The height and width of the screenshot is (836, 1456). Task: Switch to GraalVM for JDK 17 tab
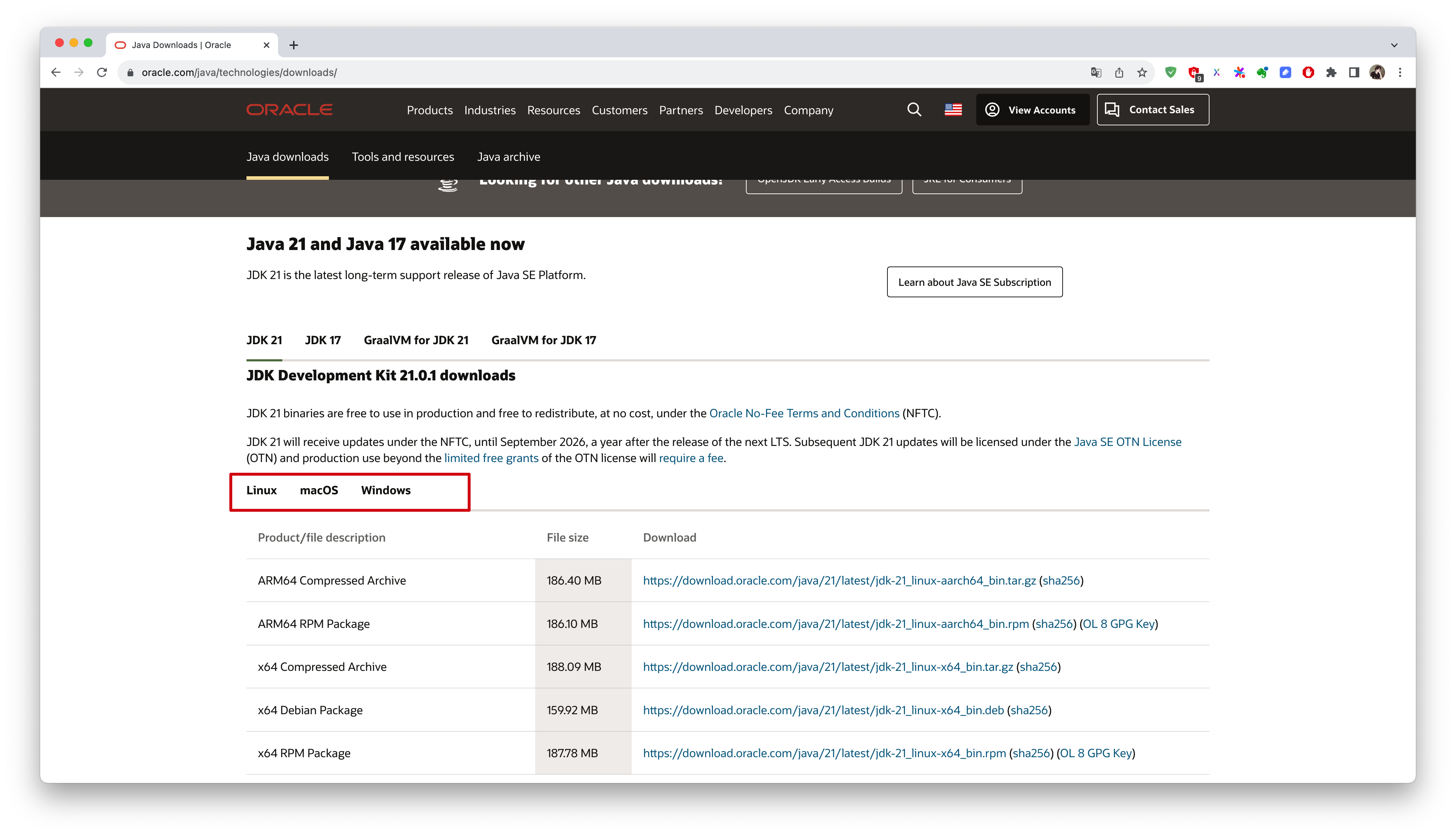pos(544,340)
